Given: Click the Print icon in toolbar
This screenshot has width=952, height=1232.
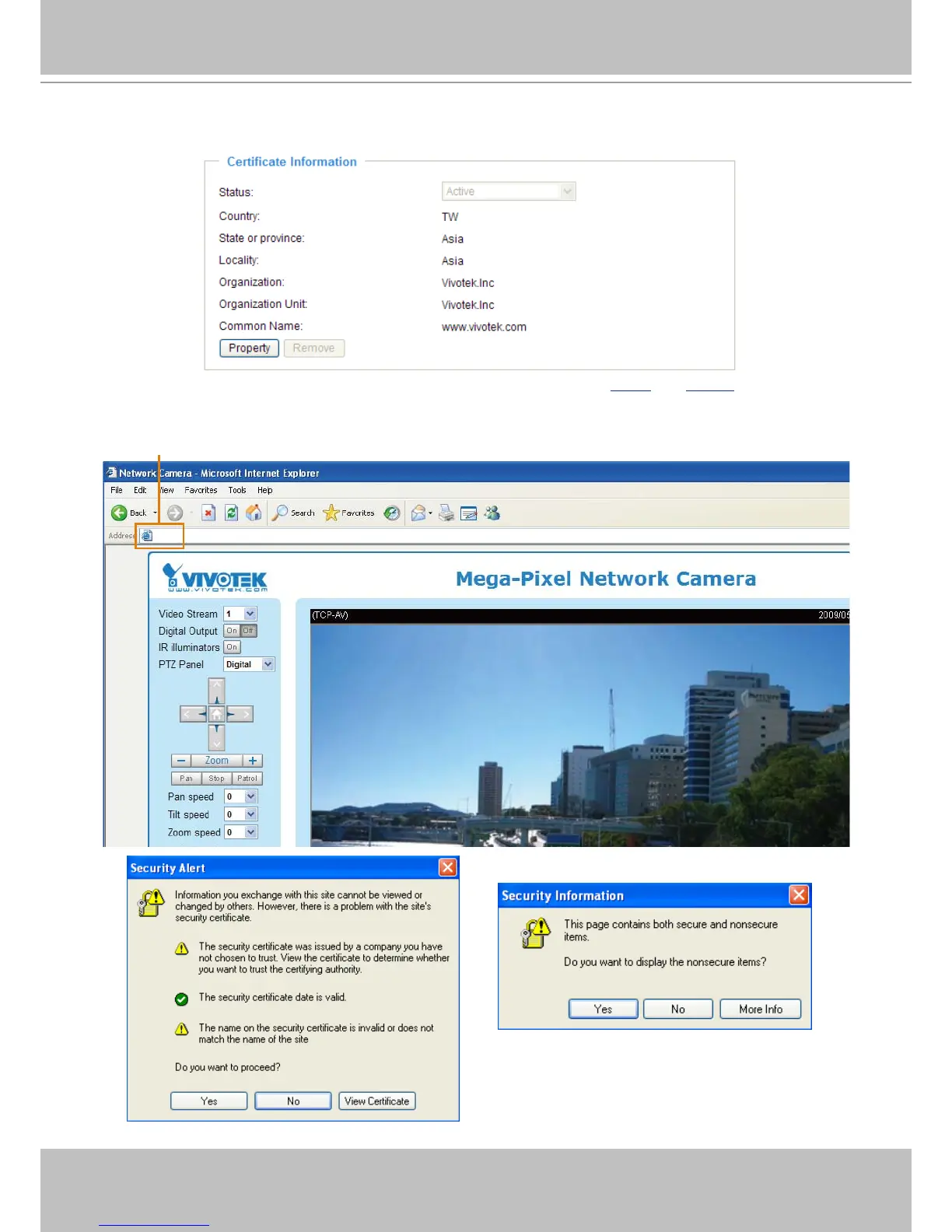Looking at the screenshot, I should click(446, 513).
